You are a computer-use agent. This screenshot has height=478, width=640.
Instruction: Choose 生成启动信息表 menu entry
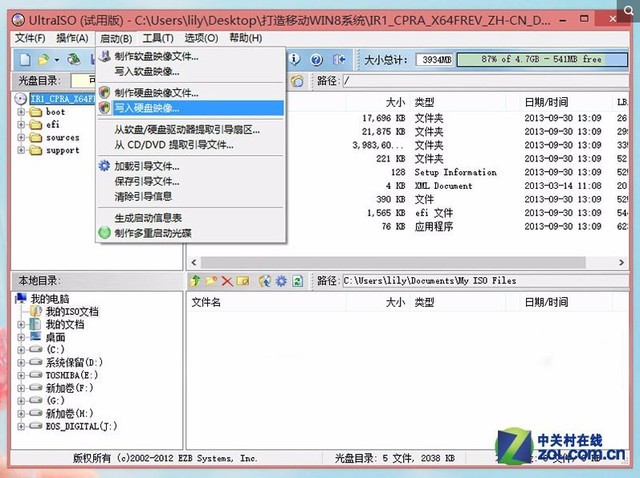[x=191, y=218]
